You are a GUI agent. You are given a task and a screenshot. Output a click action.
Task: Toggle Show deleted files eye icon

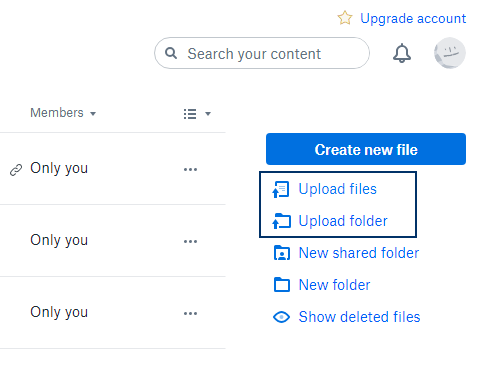pos(281,317)
